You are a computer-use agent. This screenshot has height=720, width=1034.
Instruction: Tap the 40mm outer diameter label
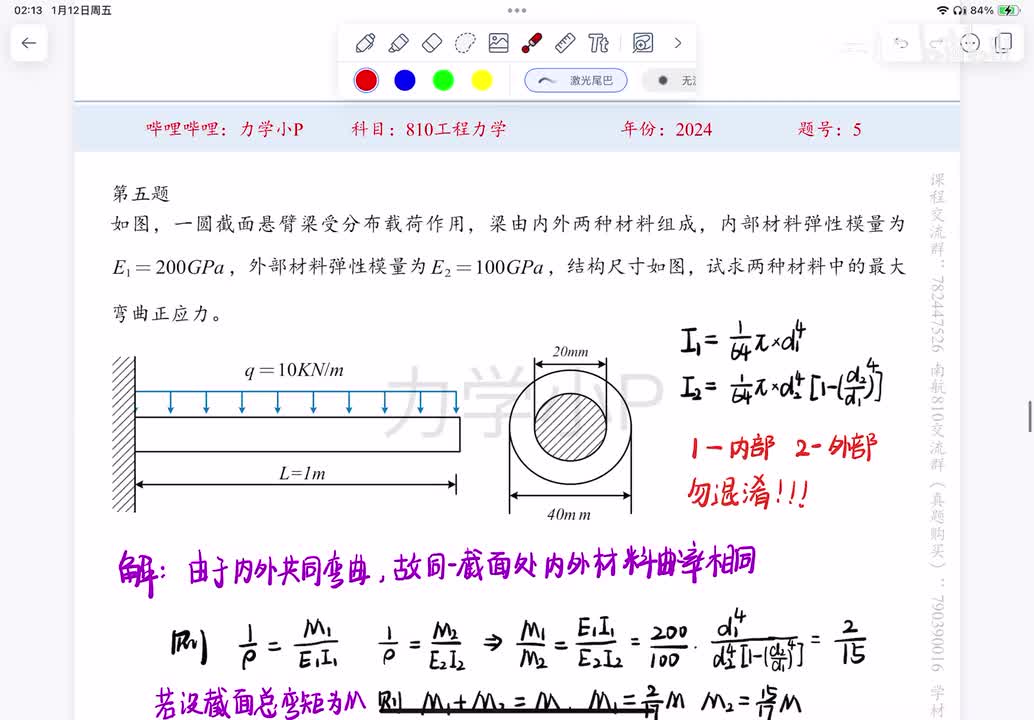pyautogui.click(x=569, y=514)
